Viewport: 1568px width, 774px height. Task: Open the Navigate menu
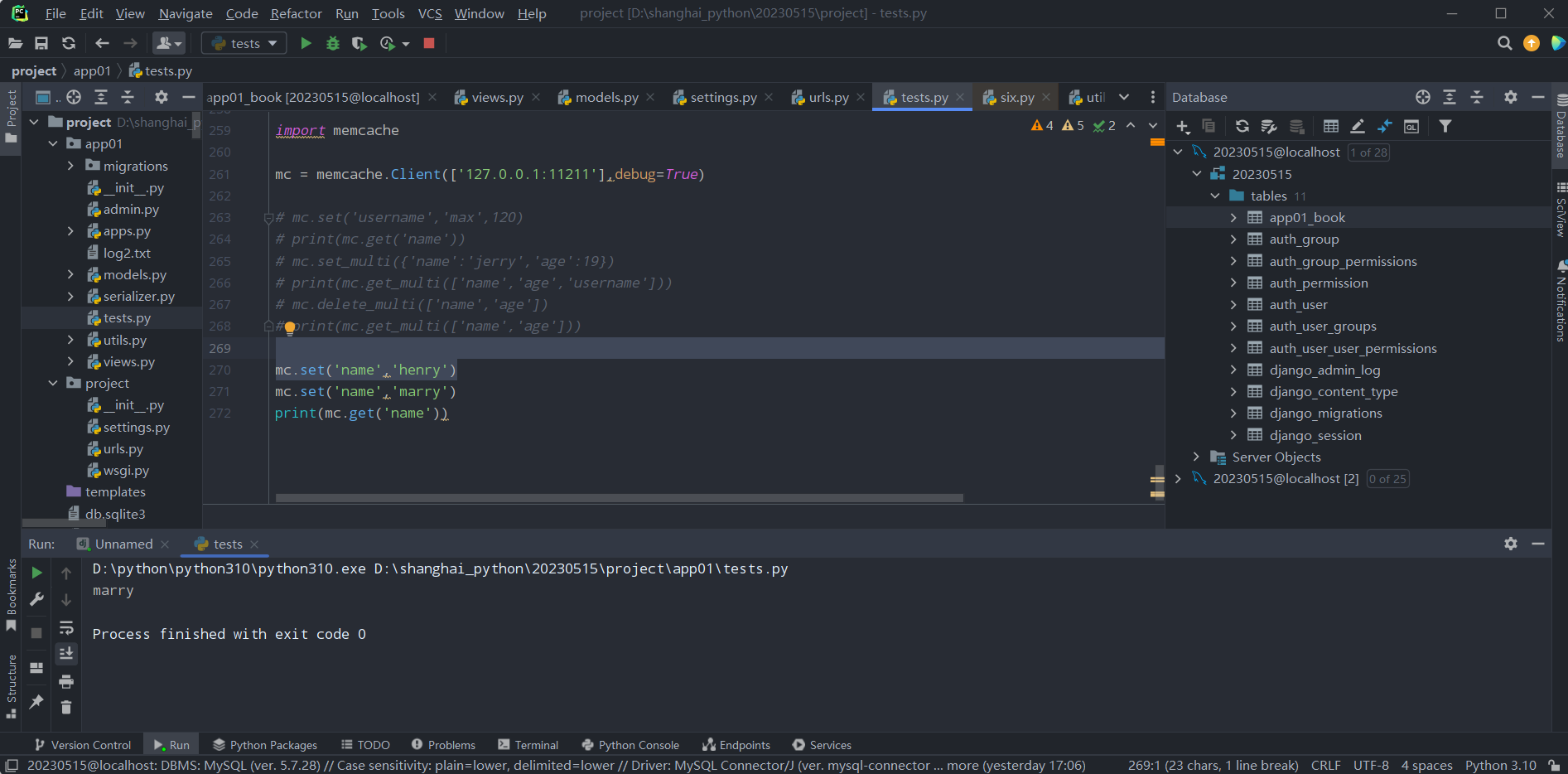tap(186, 13)
